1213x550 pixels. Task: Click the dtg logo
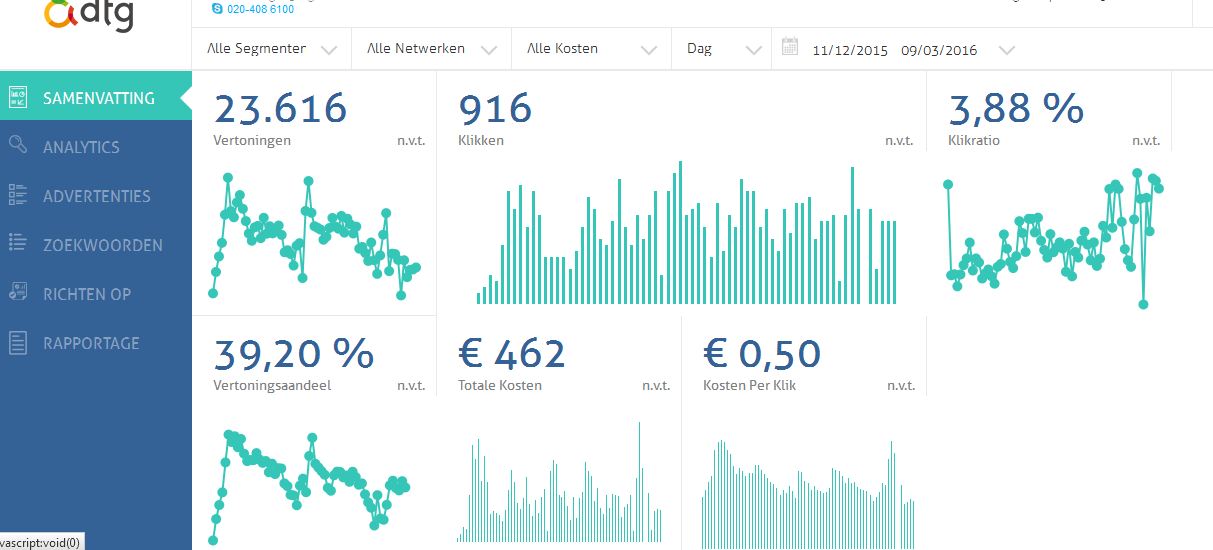pos(90,14)
